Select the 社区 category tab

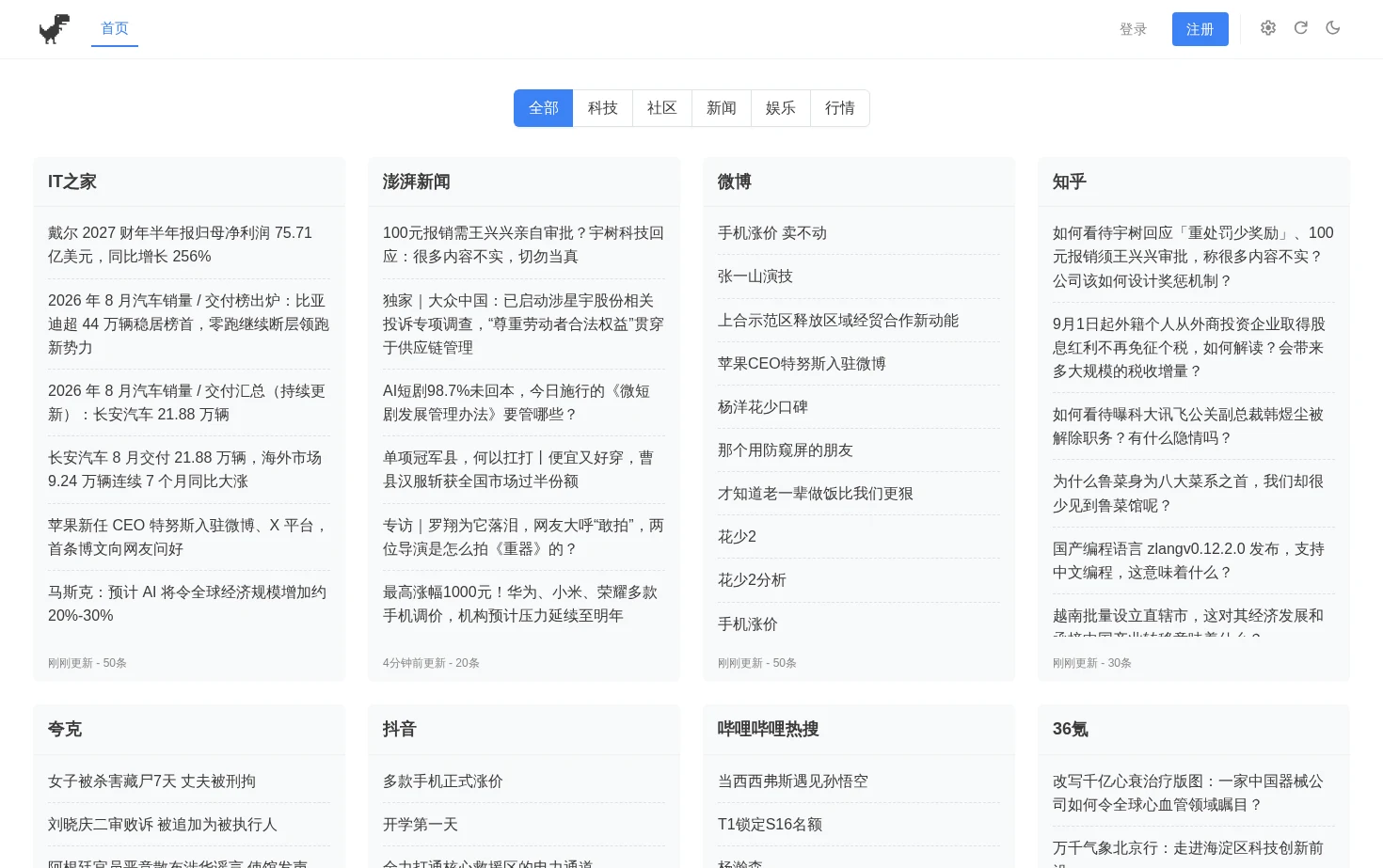pos(662,108)
